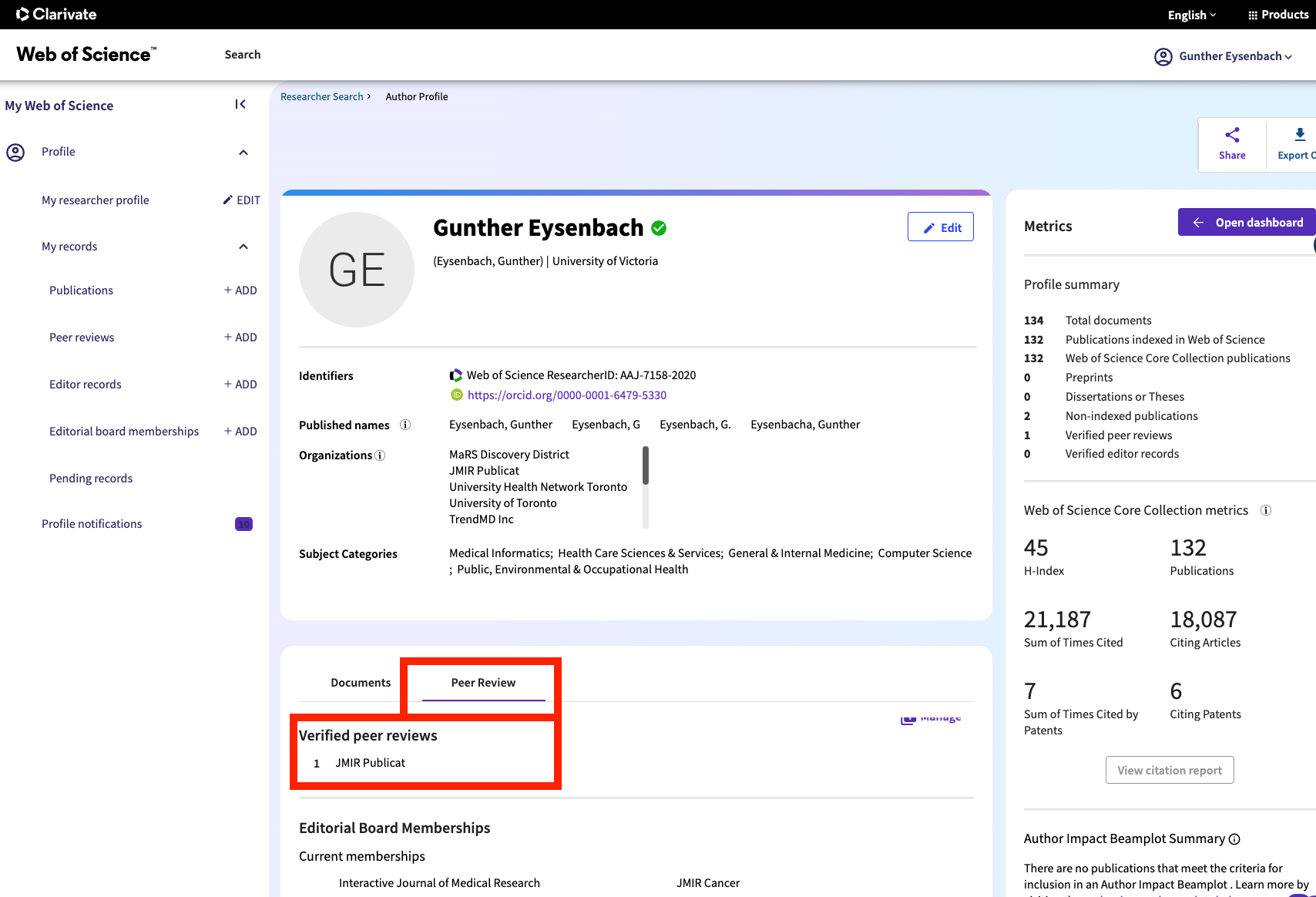
Task: Open Core Collection metrics info icon
Action: [x=1265, y=511]
